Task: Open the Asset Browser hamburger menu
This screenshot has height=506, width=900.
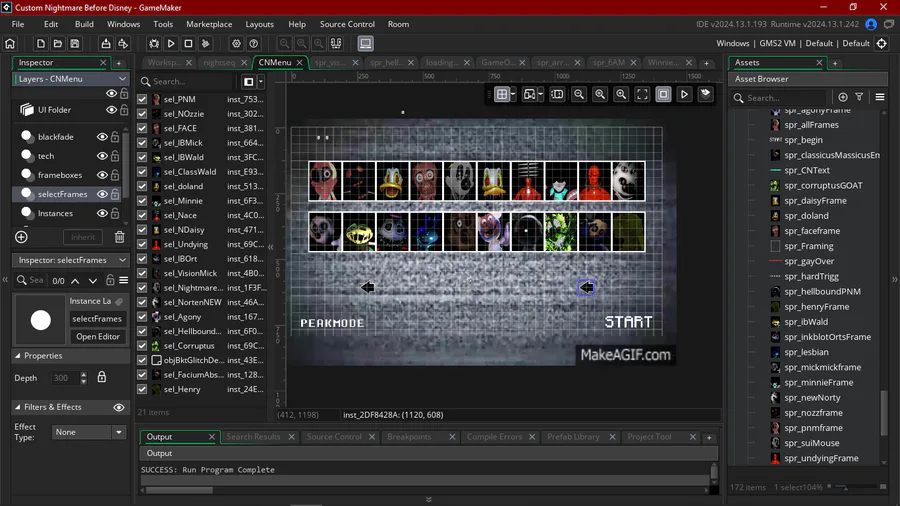Action: pos(880,98)
